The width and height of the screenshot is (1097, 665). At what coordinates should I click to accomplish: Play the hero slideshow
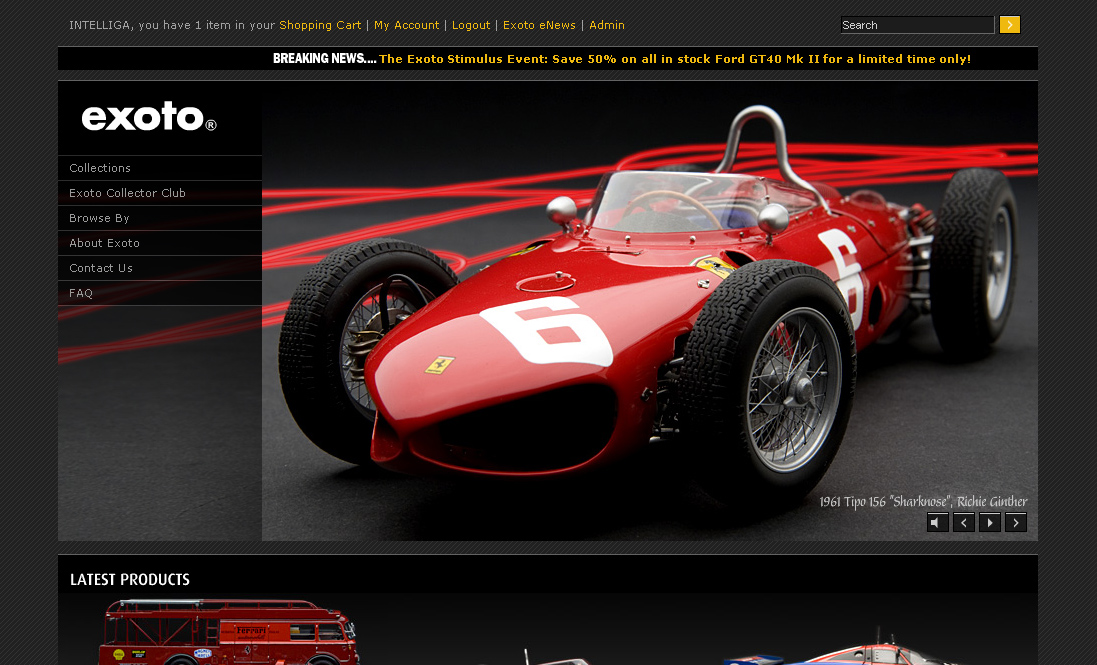coord(989,522)
